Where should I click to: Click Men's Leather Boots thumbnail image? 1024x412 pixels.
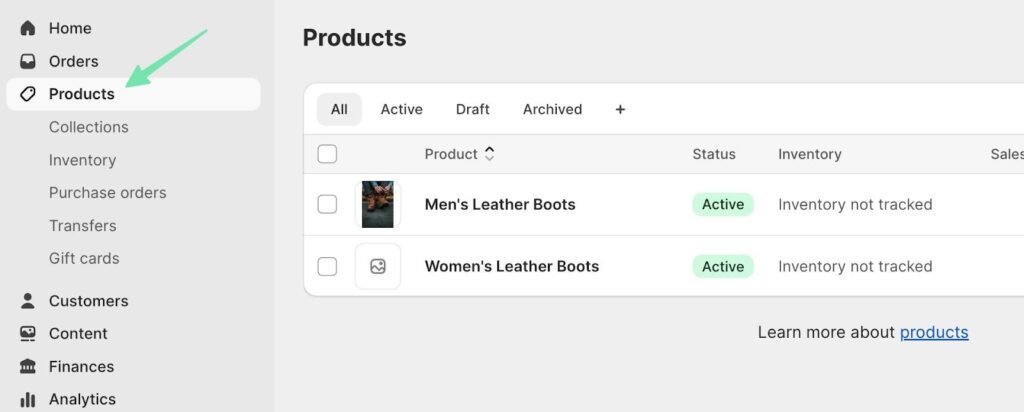click(378, 204)
